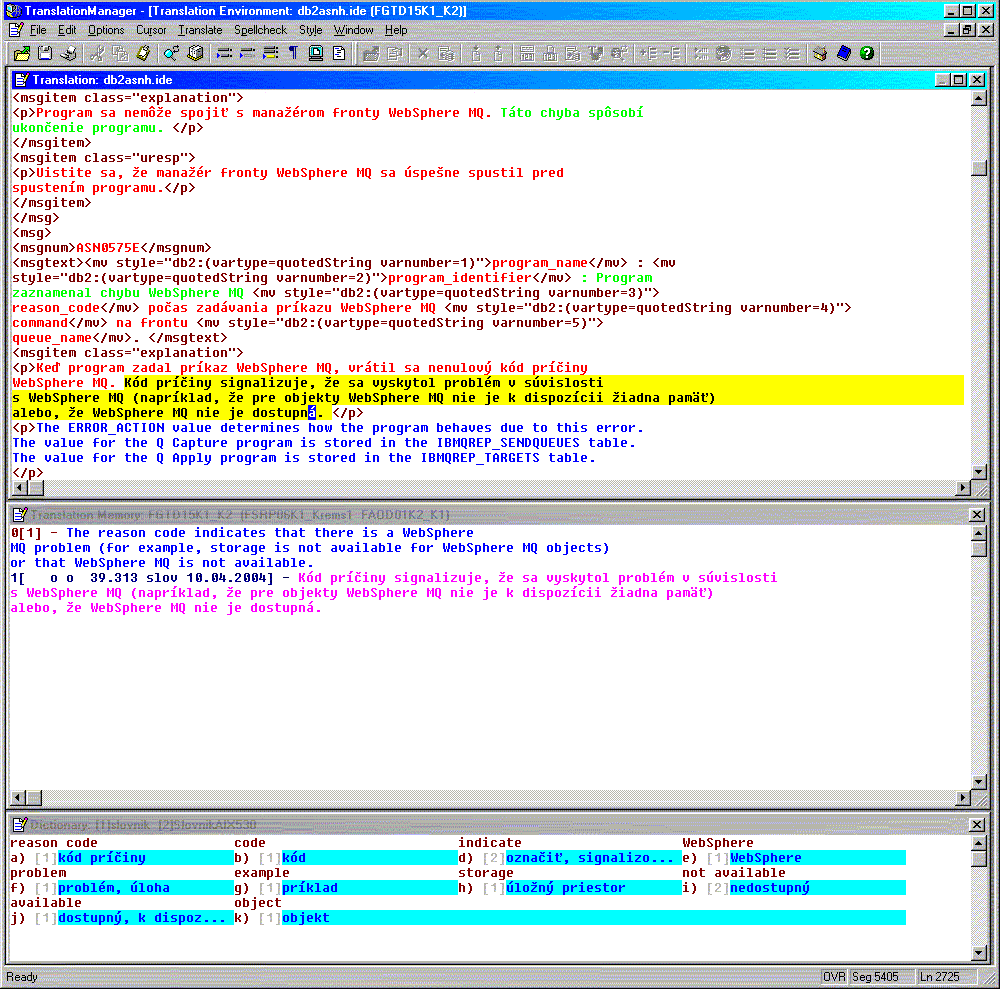Open the Help menu
This screenshot has height=989, width=1000.
pyautogui.click(x=396, y=30)
